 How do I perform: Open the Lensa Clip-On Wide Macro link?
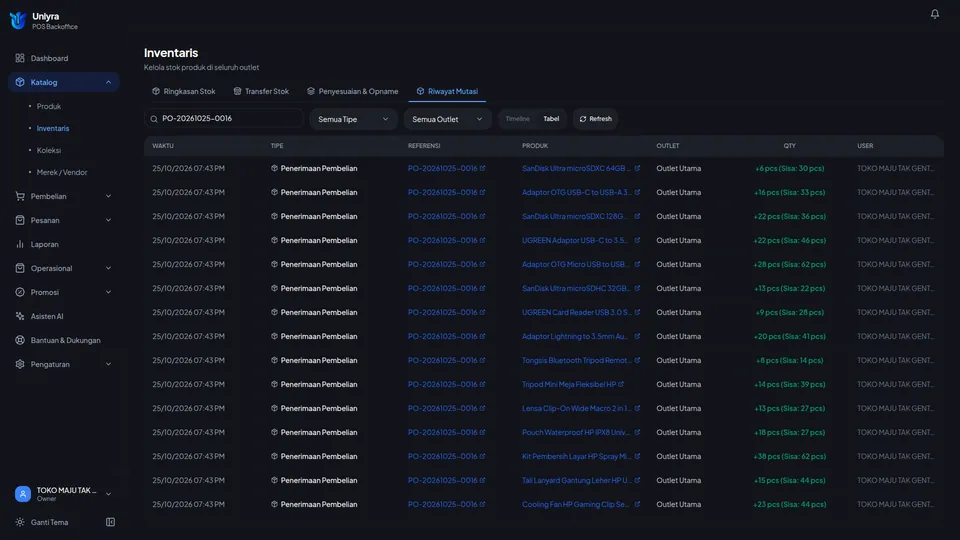click(x=576, y=408)
